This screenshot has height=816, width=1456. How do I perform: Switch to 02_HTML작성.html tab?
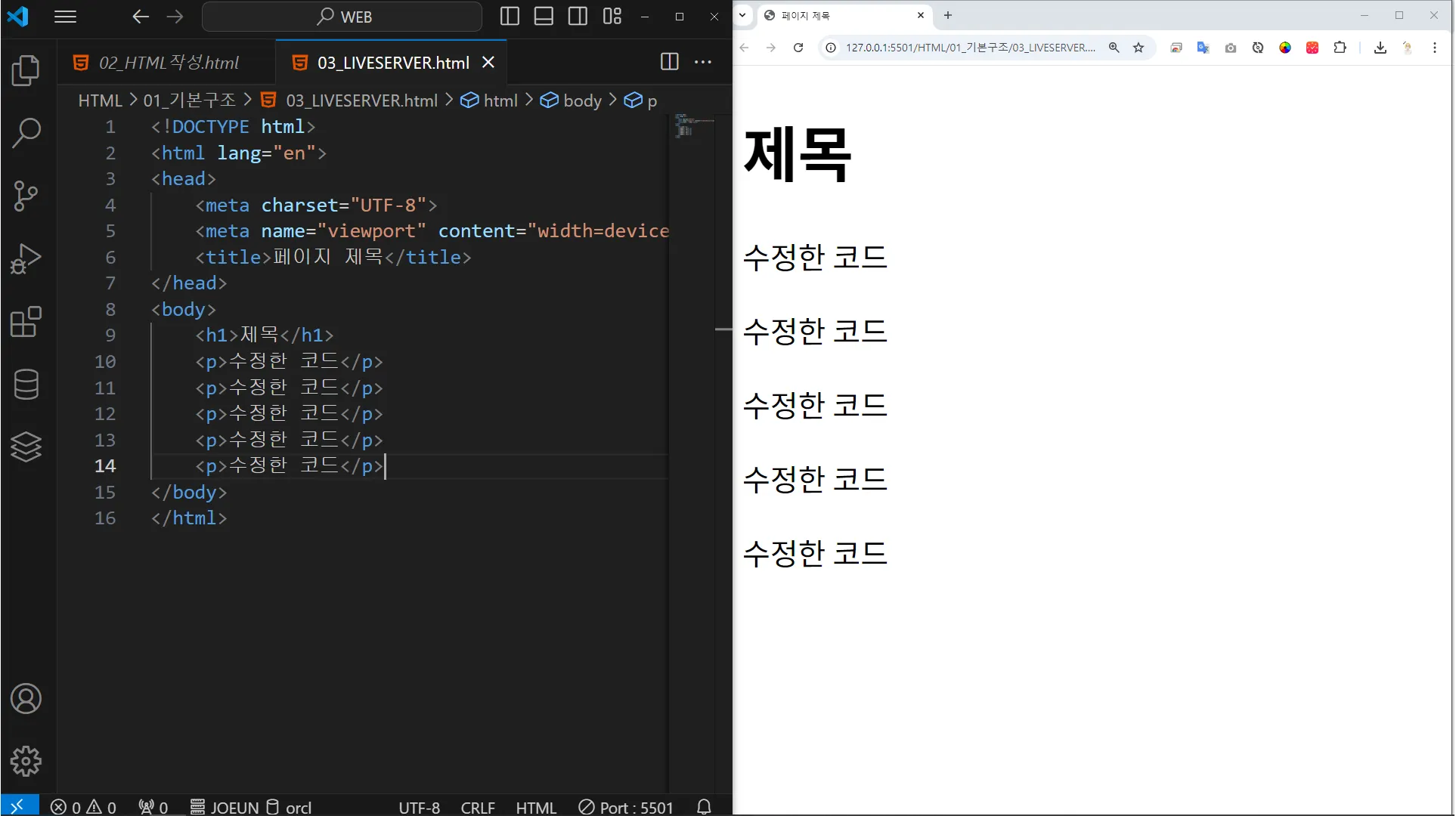click(168, 63)
